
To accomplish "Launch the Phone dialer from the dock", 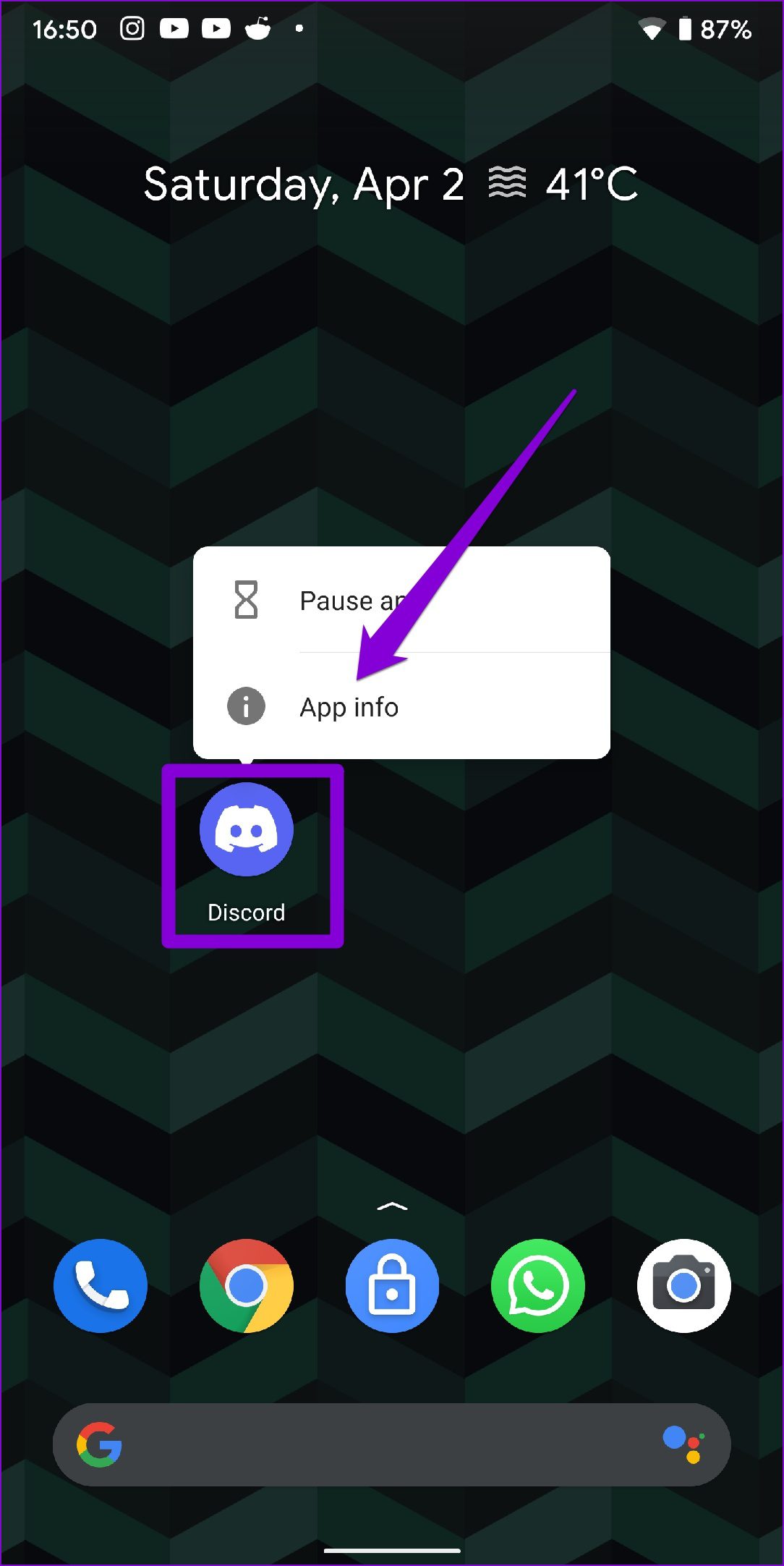I will pos(101,1286).
